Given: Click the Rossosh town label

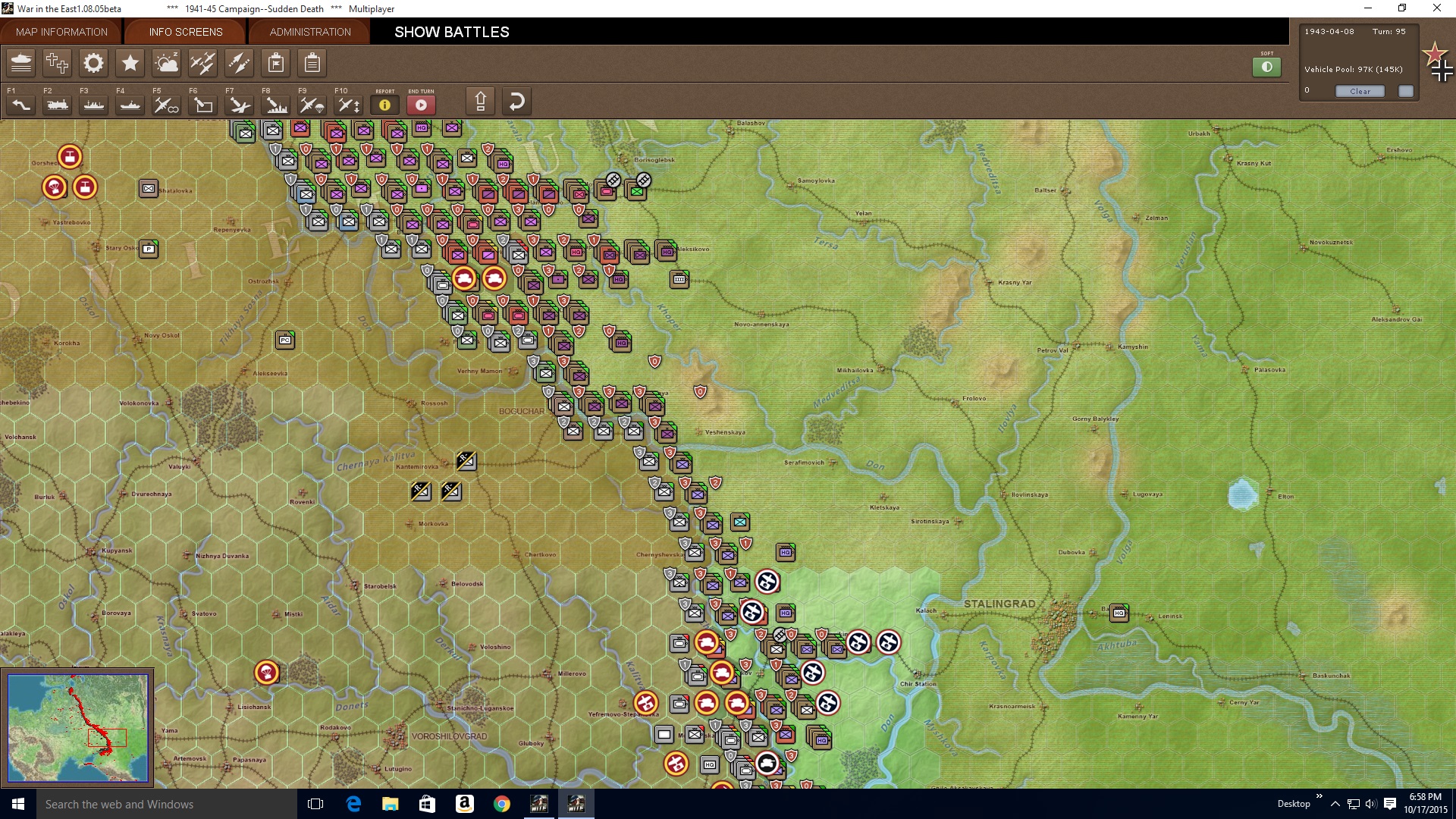Looking at the screenshot, I should coord(435,403).
